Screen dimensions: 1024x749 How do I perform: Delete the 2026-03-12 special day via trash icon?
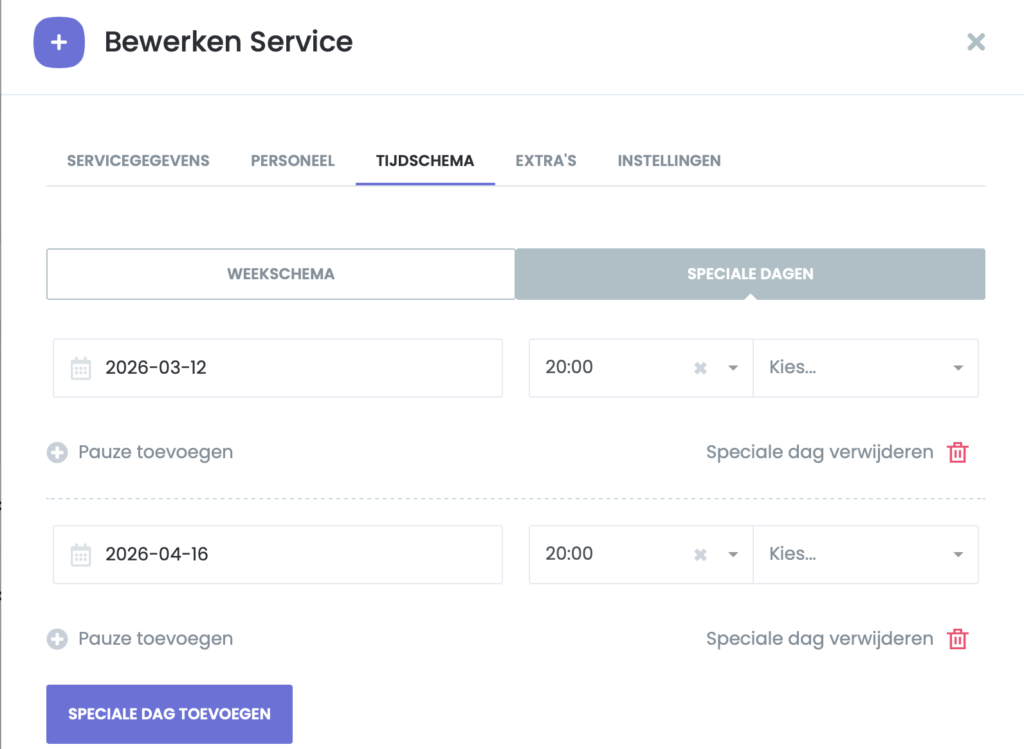(x=957, y=453)
